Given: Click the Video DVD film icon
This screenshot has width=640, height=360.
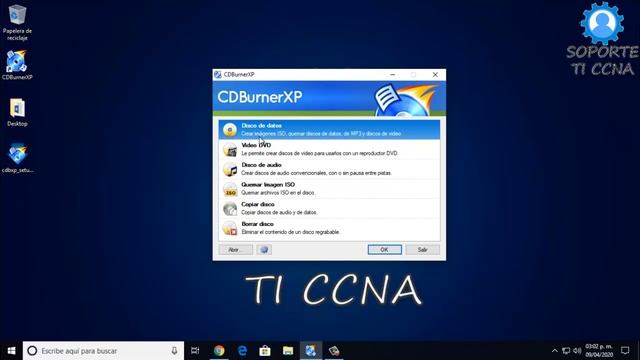Looking at the screenshot, I should tap(230, 149).
